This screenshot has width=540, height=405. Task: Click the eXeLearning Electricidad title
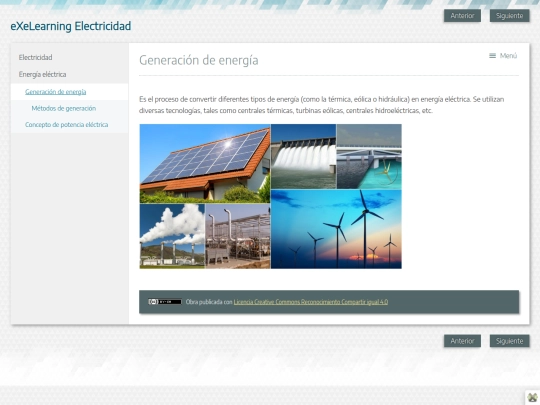pos(71,26)
